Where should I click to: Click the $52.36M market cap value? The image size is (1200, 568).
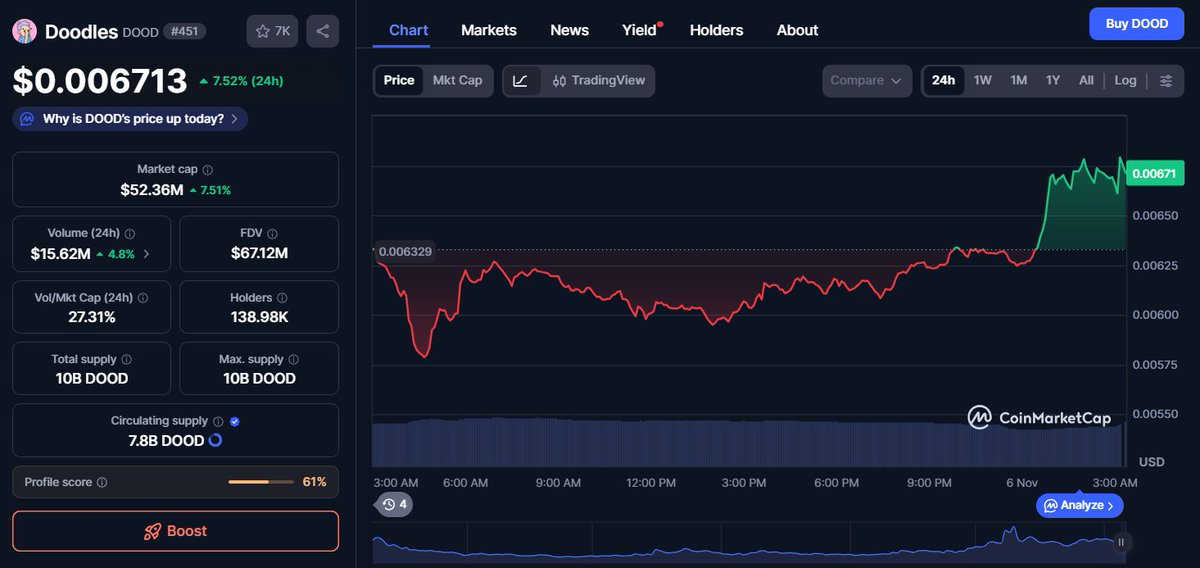[152, 190]
